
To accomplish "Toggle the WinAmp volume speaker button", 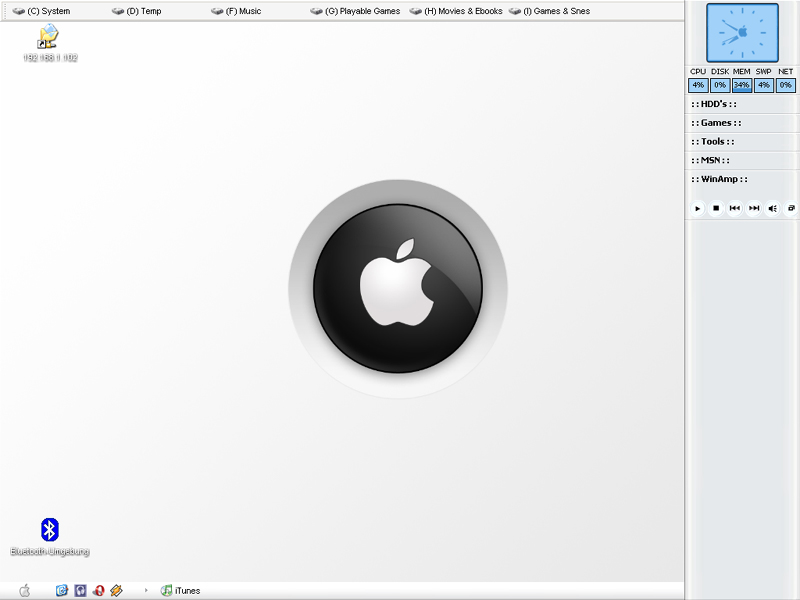I will (772, 208).
